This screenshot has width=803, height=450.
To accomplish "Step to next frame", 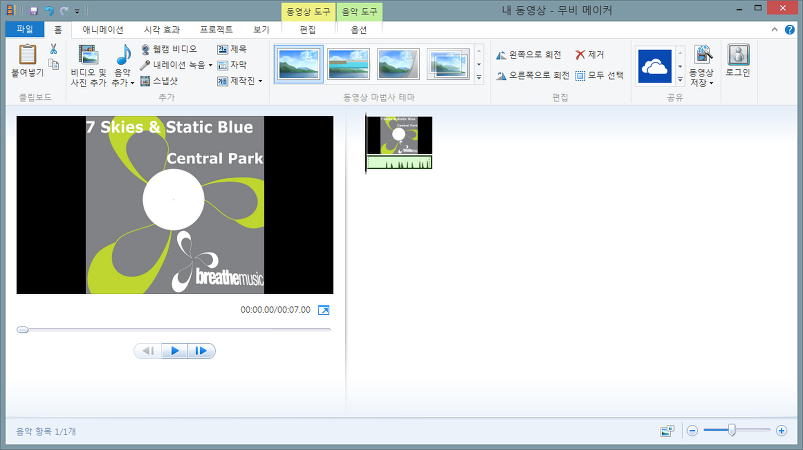I will [x=201, y=351].
